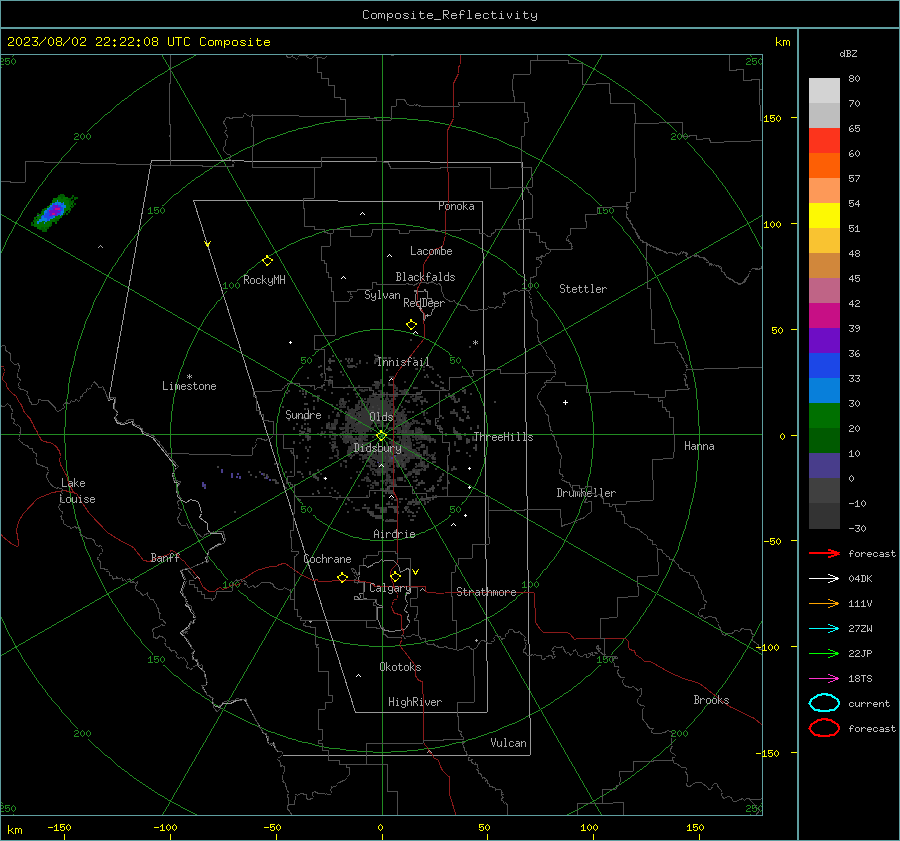This screenshot has height=841, width=900.
Task: Pick the bright yellow 51–54 dBZ swatch
Action: [x=824, y=216]
